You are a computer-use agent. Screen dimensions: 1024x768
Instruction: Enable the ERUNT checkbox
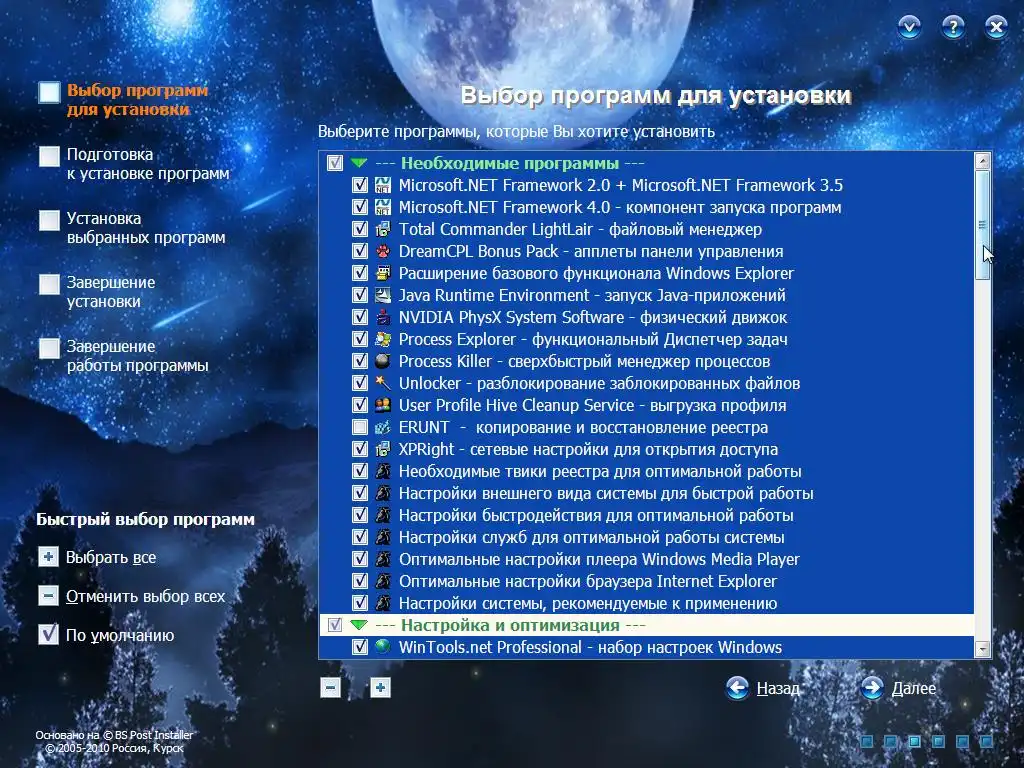tap(360, 427)
